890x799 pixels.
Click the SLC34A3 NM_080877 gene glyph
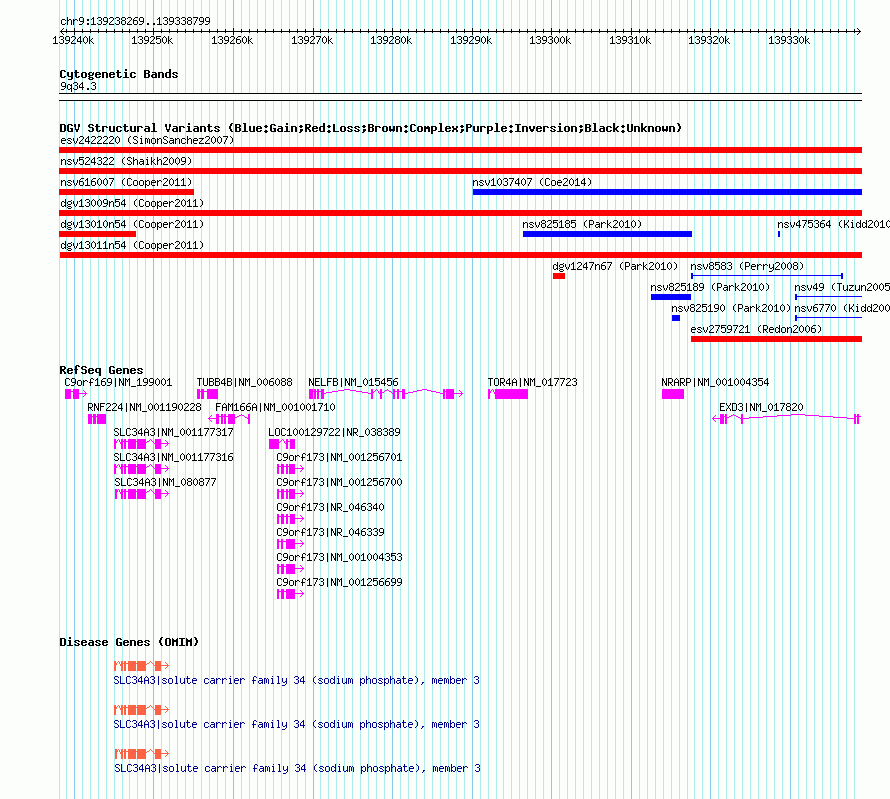142,494
